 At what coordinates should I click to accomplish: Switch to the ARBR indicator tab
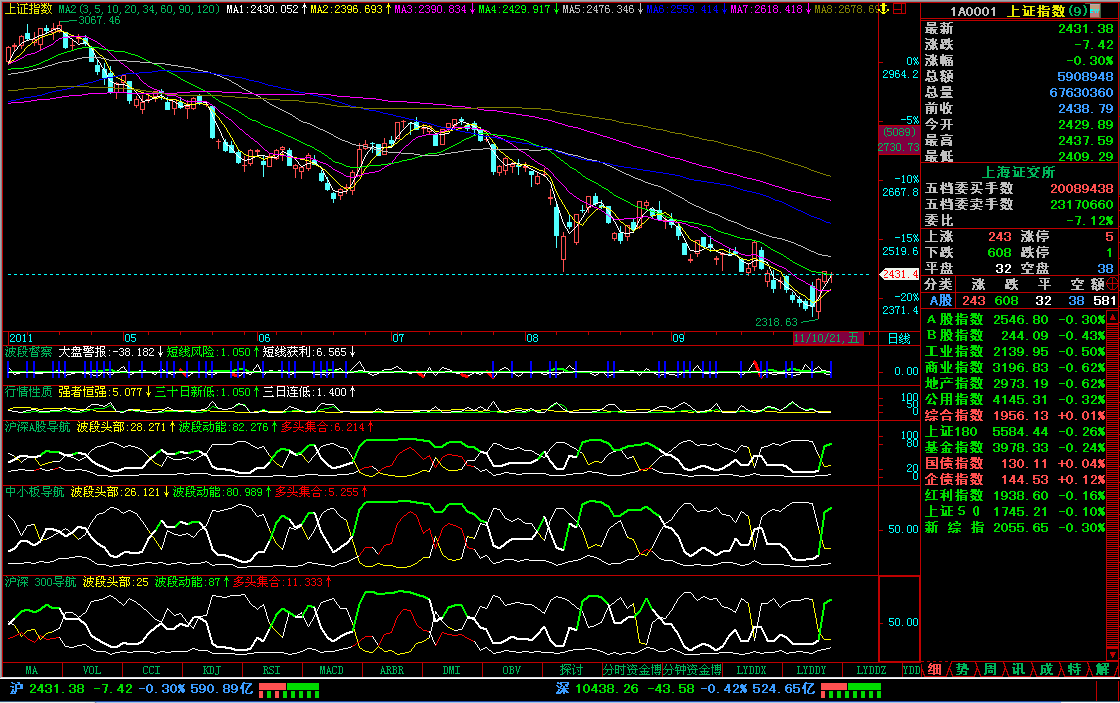391,670
